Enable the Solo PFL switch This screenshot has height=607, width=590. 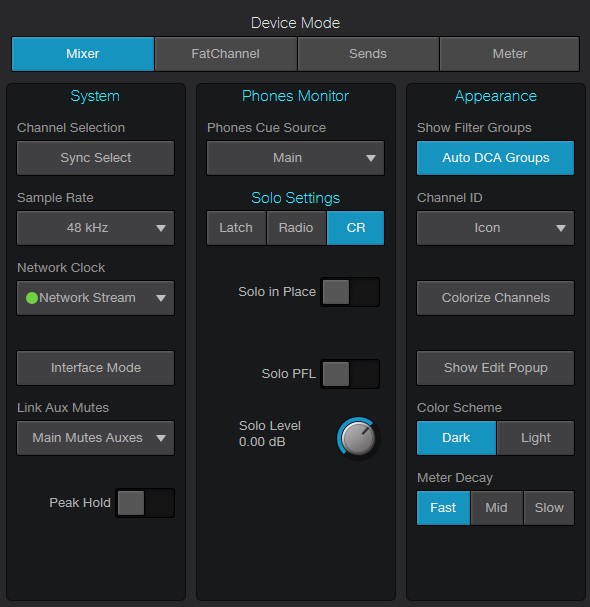350,374
